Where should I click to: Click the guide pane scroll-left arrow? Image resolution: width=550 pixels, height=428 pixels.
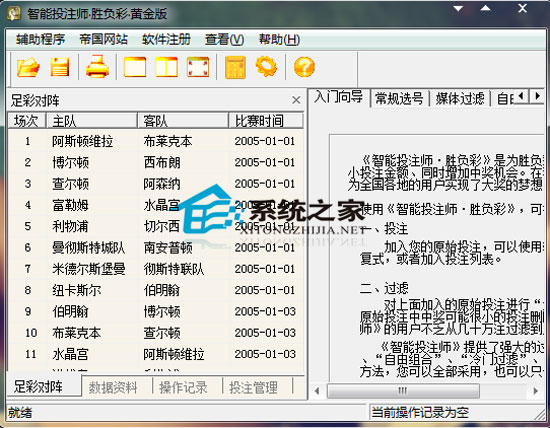(x=317, y=390)
